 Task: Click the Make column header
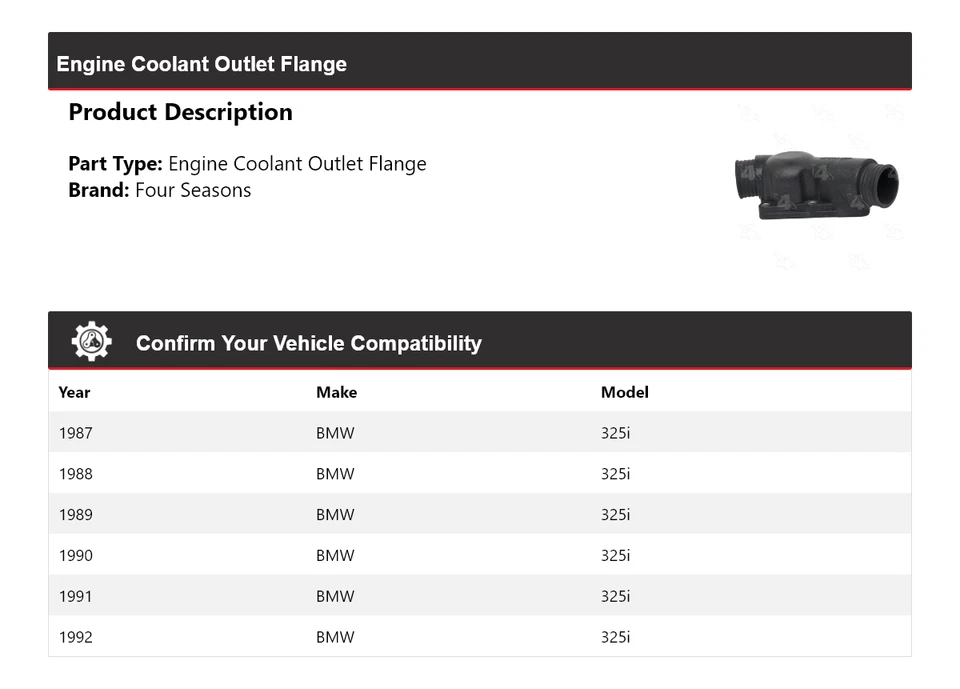point(336,392)
